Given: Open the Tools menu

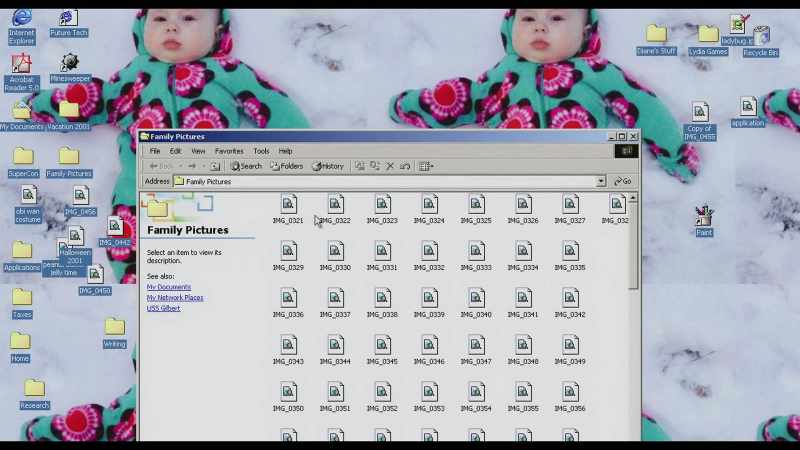Looking at the screenshot, I should [x=261, y=151].
